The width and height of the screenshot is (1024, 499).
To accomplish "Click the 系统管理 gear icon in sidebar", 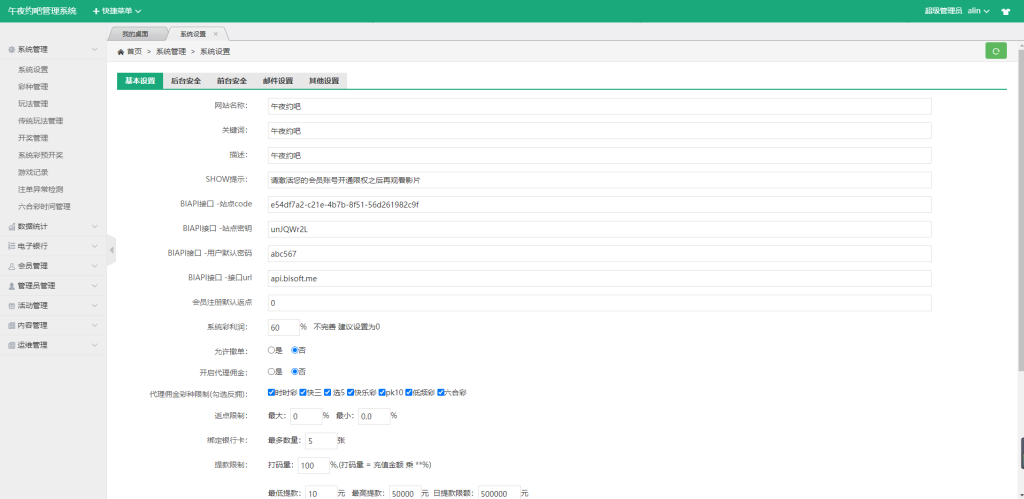I will [11, 49].
